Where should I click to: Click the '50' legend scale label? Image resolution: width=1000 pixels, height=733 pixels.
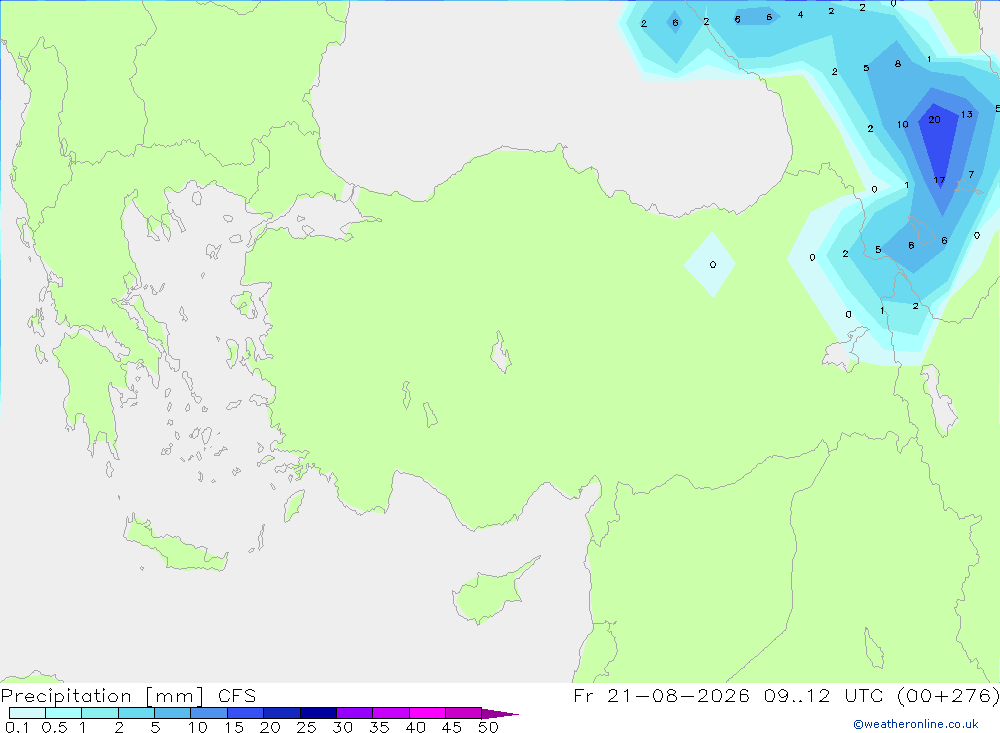(488, 727)
